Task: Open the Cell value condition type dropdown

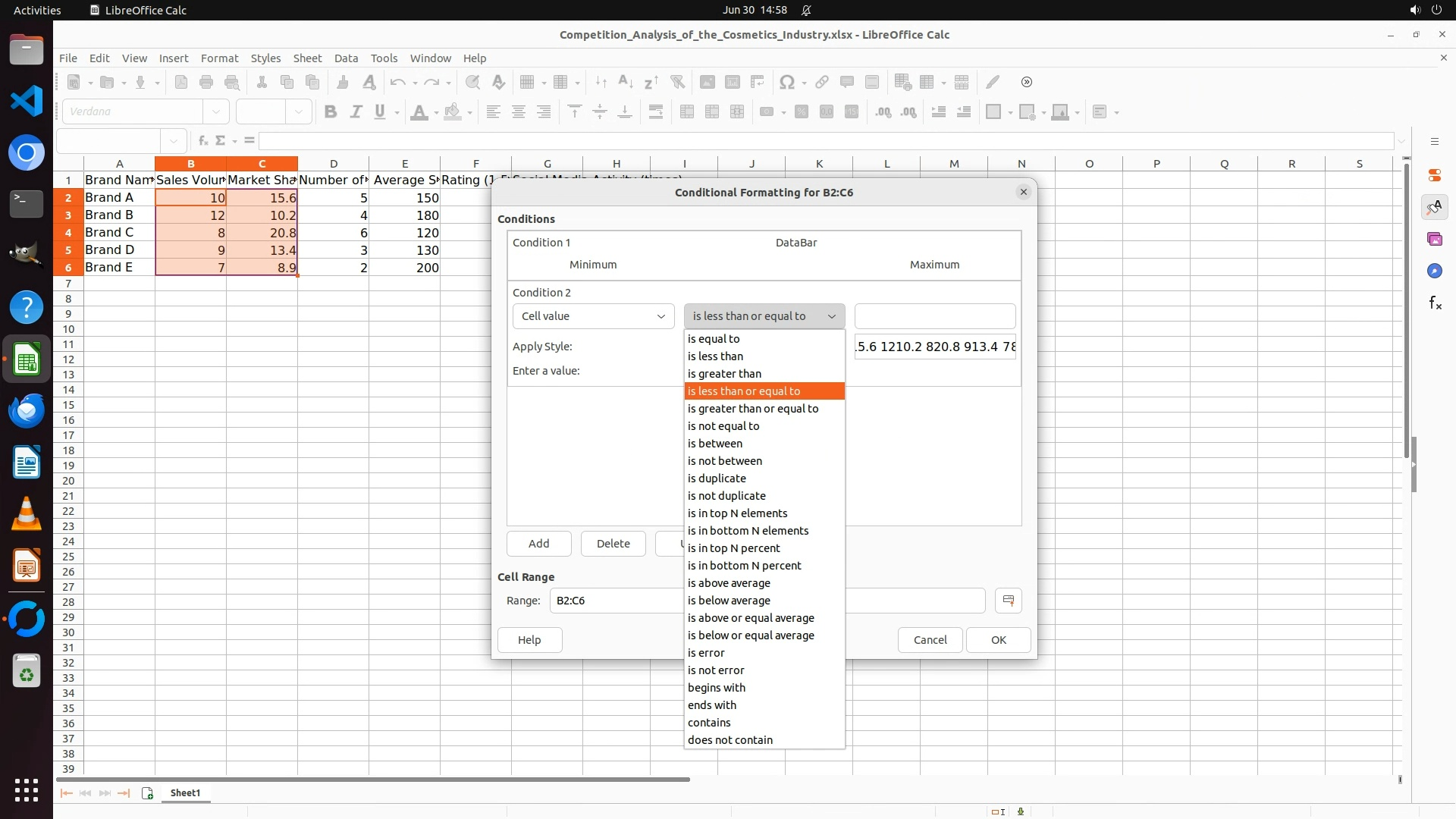Action: pyautogui.click(x=593, y=316)
